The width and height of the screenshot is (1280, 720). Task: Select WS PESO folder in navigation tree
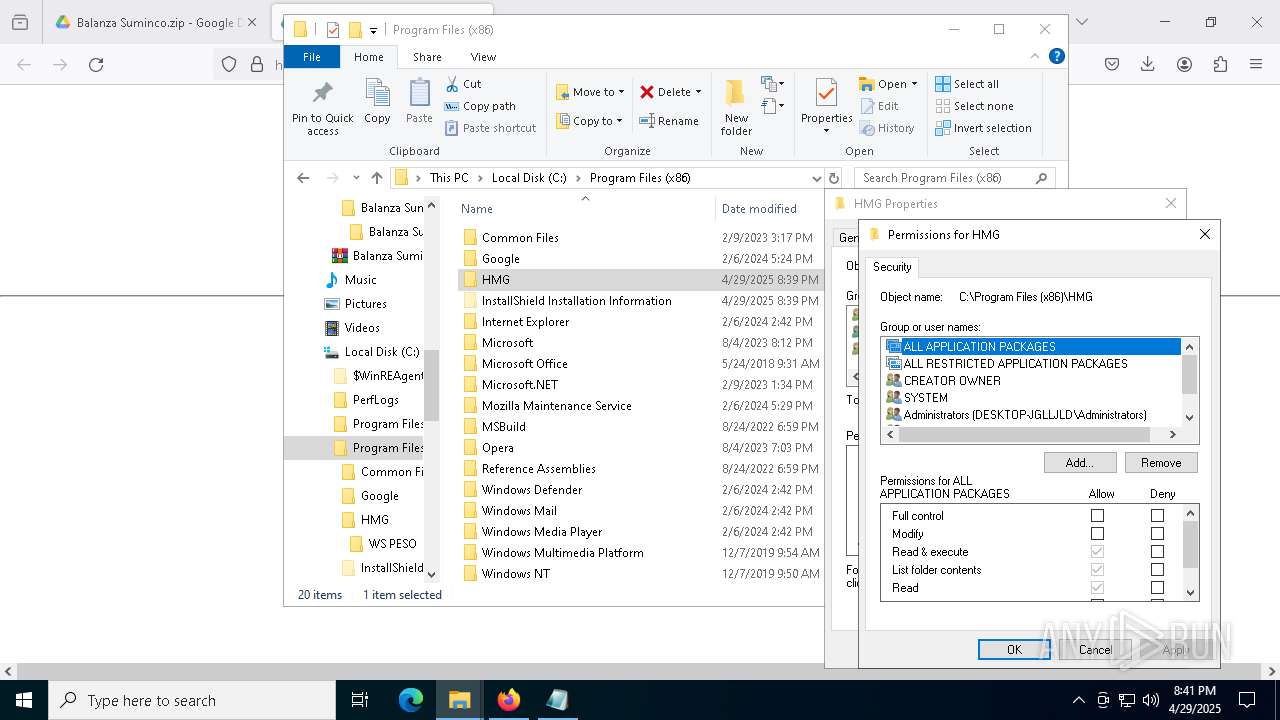392,544
